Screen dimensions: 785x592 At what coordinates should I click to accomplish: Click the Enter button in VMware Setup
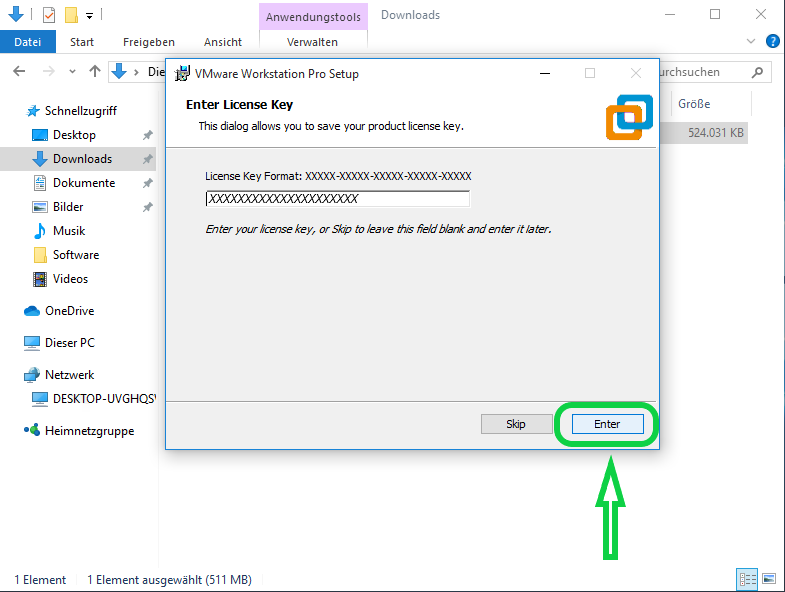(x=607, y=424)
